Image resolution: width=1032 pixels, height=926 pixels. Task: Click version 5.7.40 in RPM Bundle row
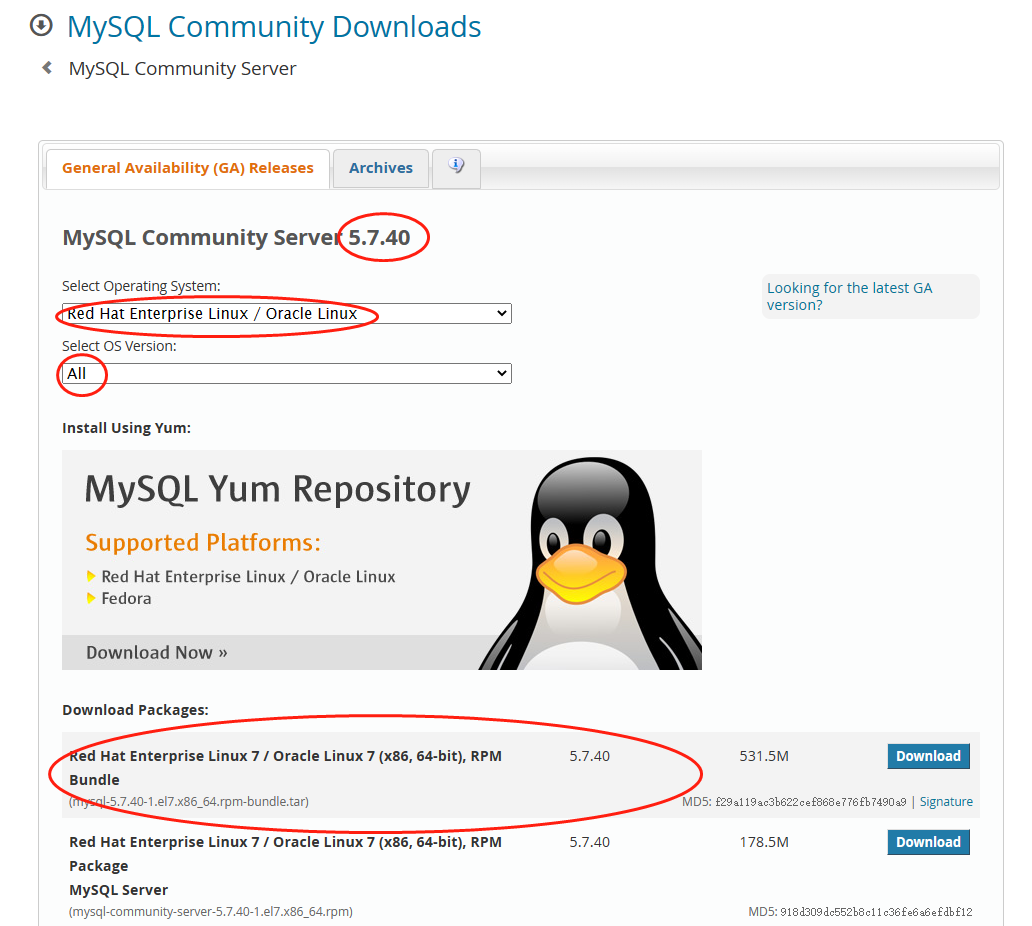tap(589, 756)
